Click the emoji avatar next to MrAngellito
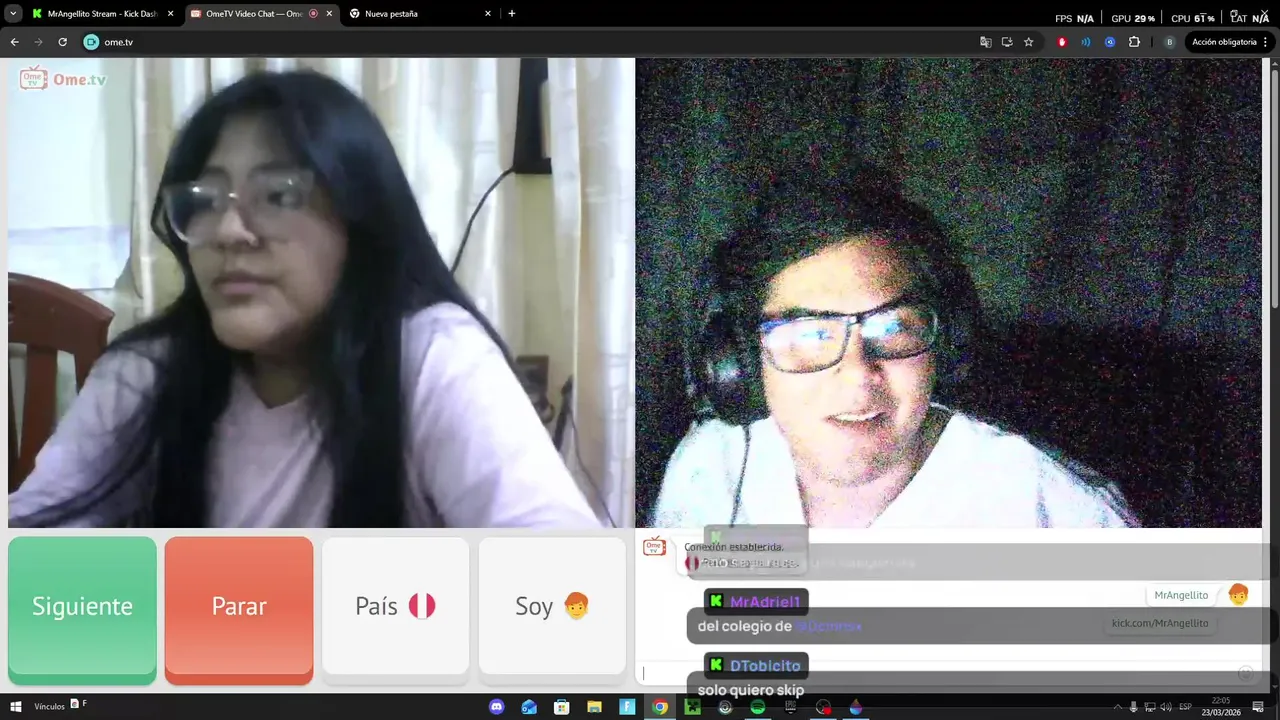 coord(1238,594)
